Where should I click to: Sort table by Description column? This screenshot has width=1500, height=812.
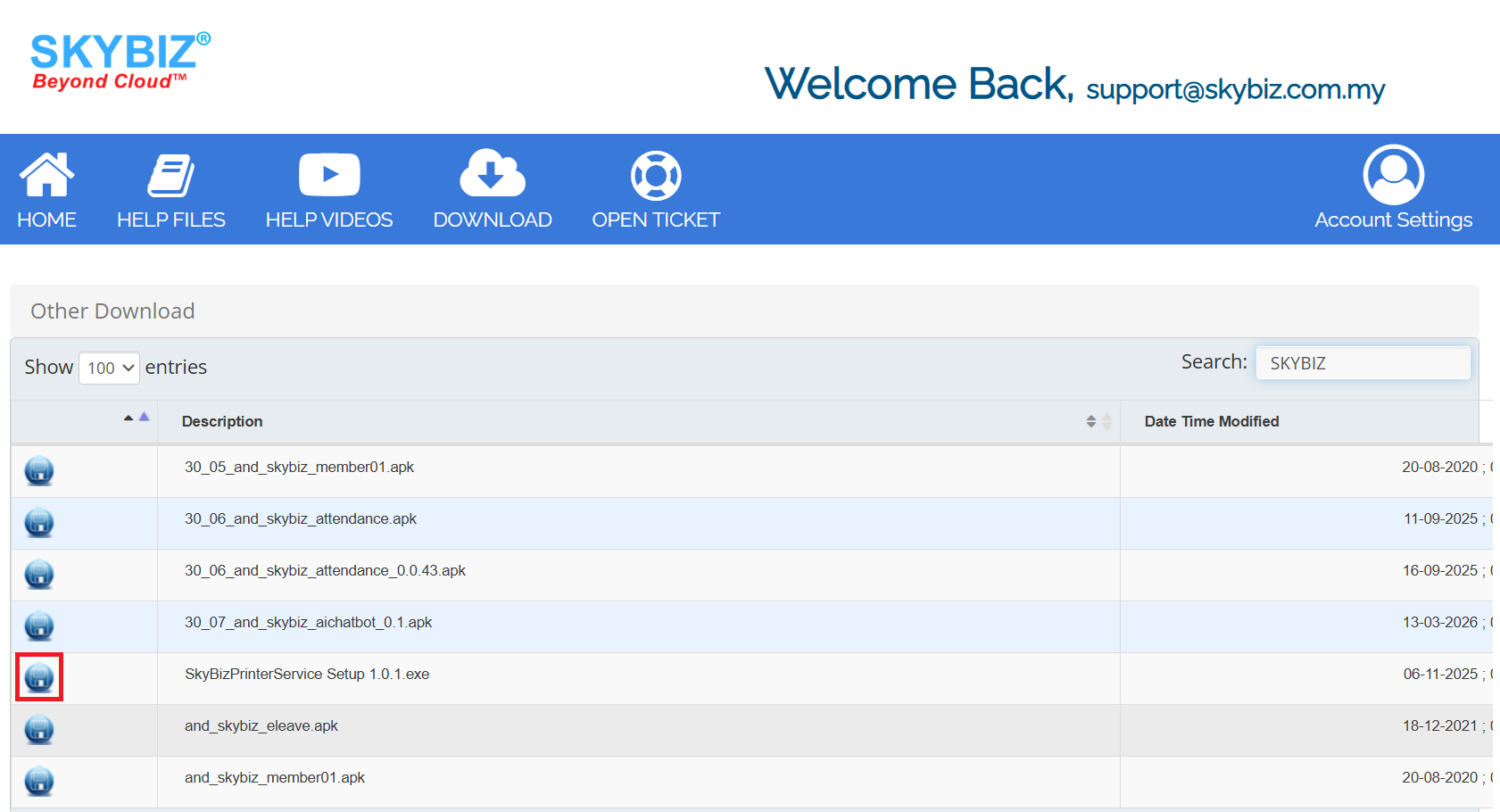(x=222, y=421)
